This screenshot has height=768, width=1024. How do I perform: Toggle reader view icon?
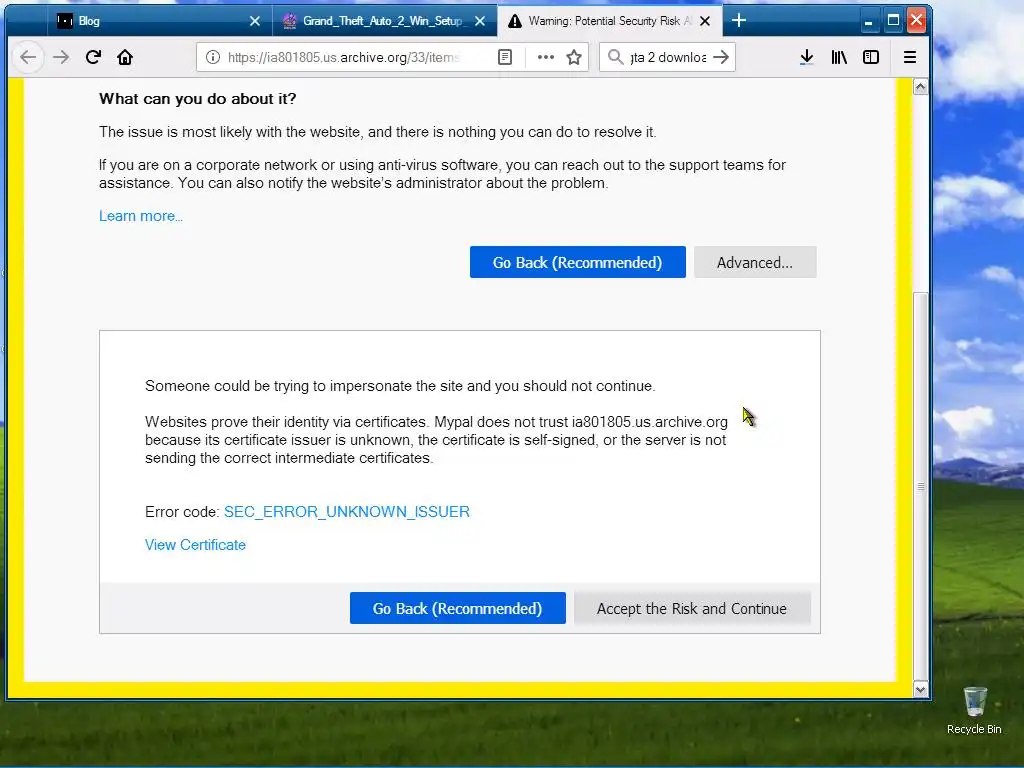[x=505, y=57]
